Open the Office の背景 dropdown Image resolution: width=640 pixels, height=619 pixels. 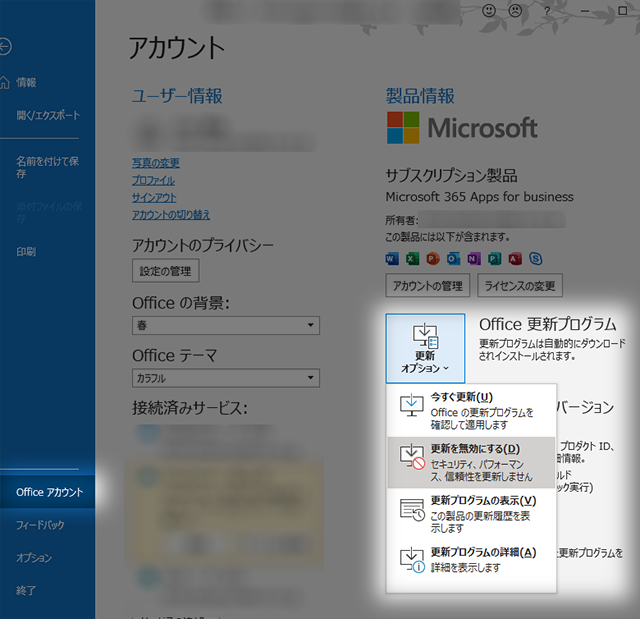tap(225, 326)
